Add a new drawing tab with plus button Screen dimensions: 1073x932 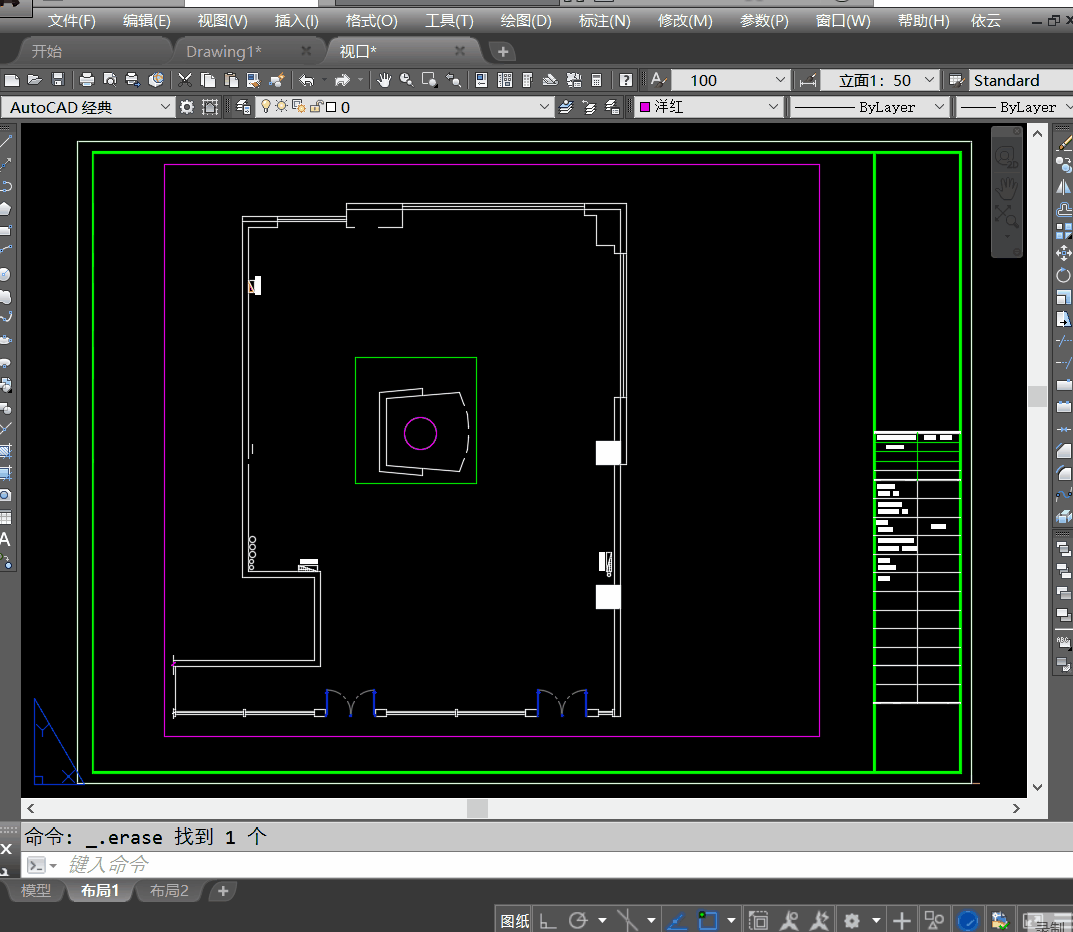click(x=503, y=51)
